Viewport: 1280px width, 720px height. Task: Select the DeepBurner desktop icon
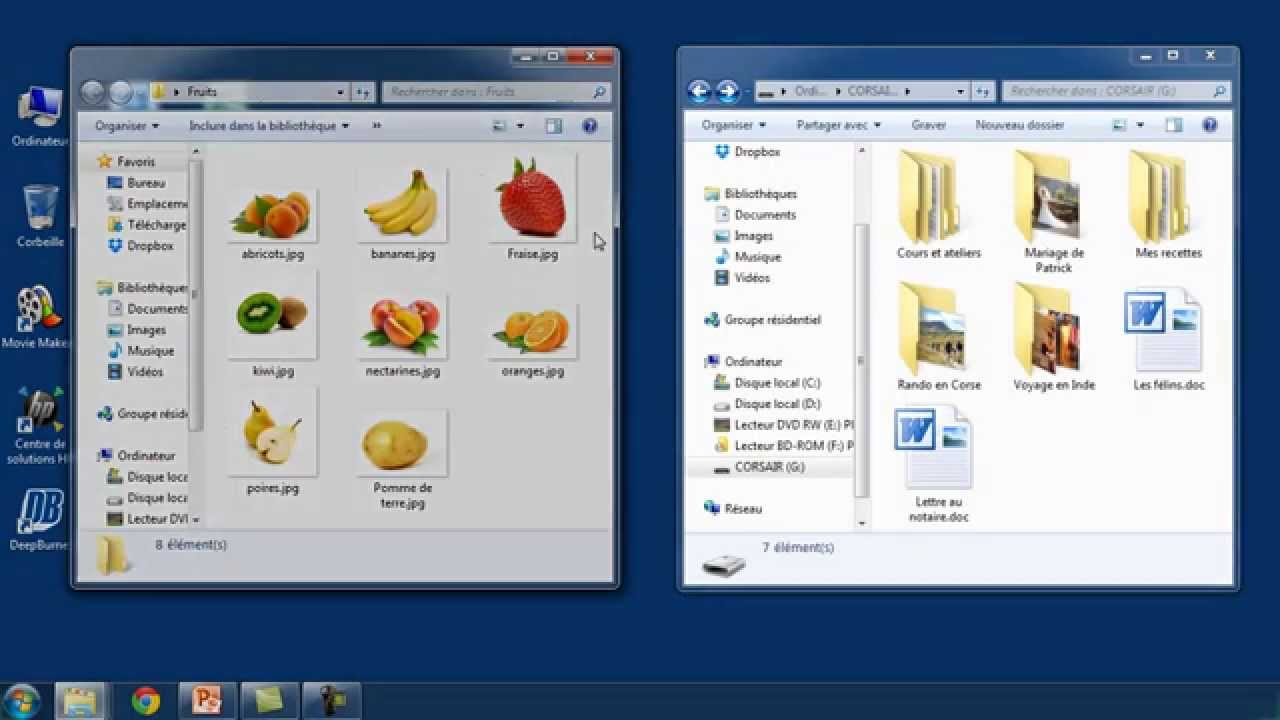pos(38,520)
